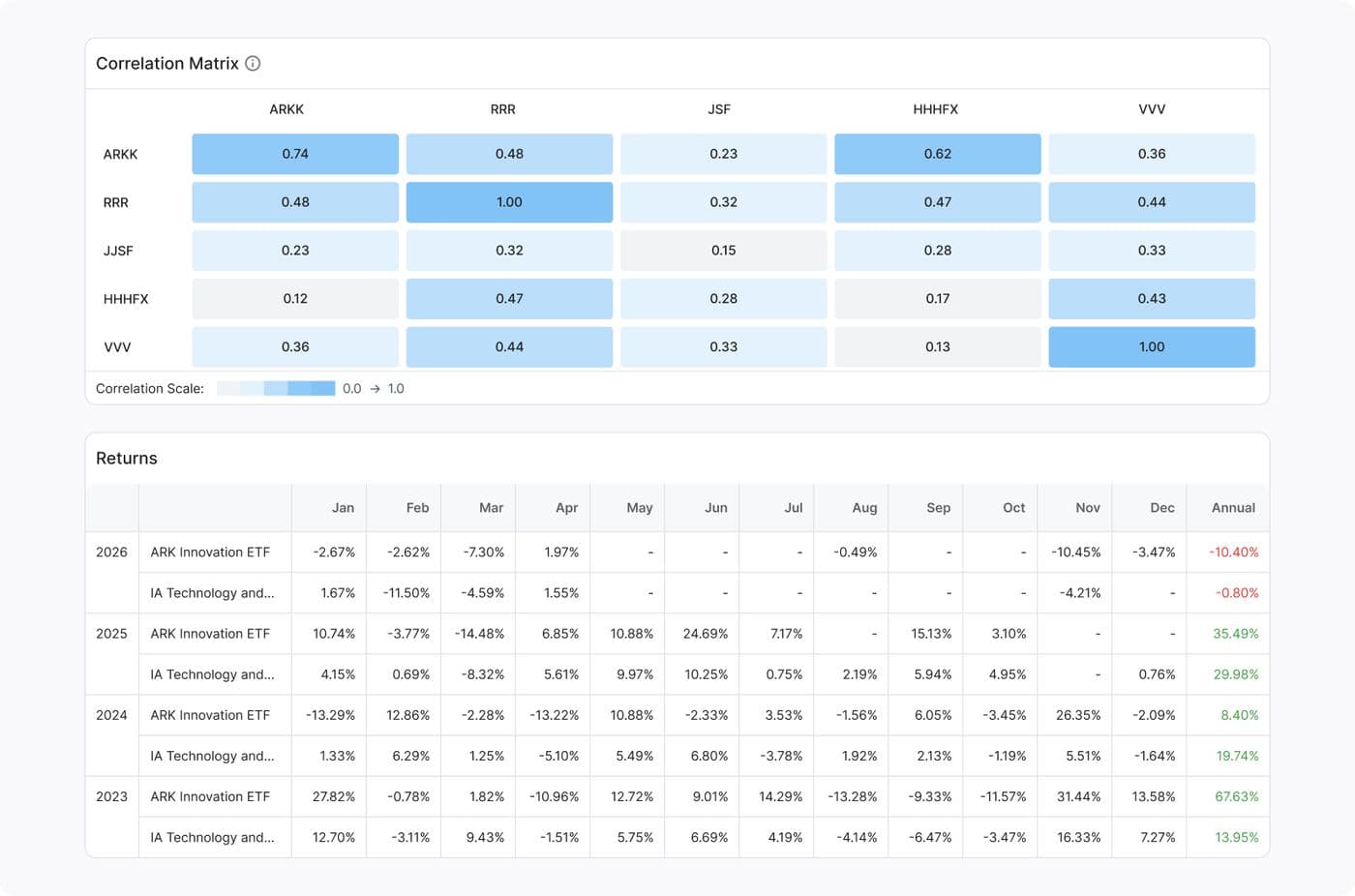Click the 2026 year label
The image size is (1355, 896).
111,553
